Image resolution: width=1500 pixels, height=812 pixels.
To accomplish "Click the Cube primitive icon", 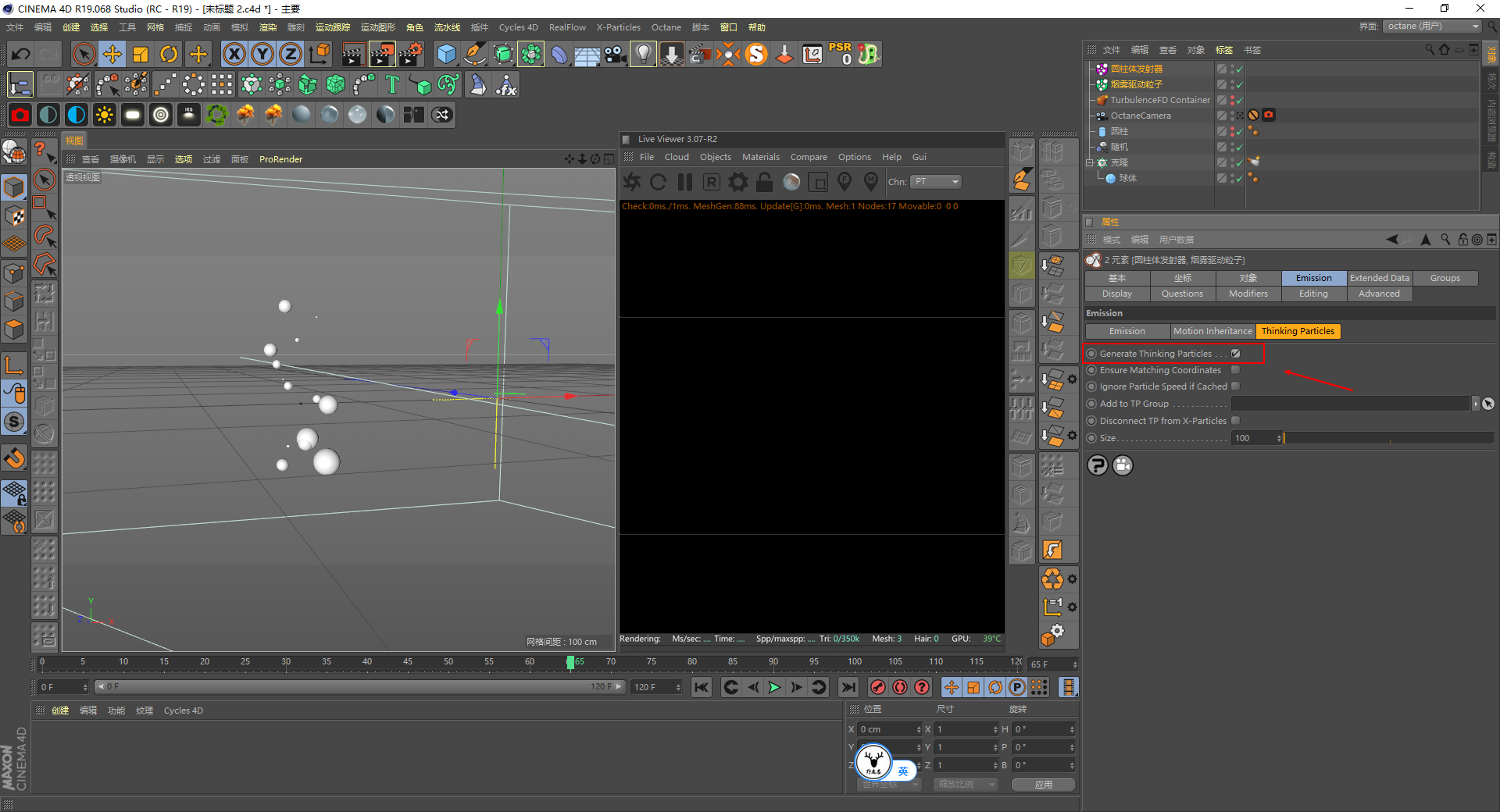I will (446, 54).
